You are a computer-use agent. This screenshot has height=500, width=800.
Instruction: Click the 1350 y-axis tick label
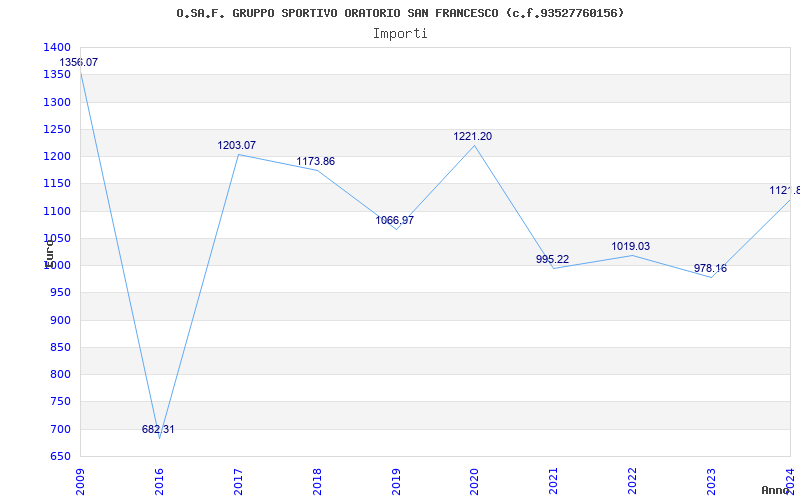tap(57, 74)
